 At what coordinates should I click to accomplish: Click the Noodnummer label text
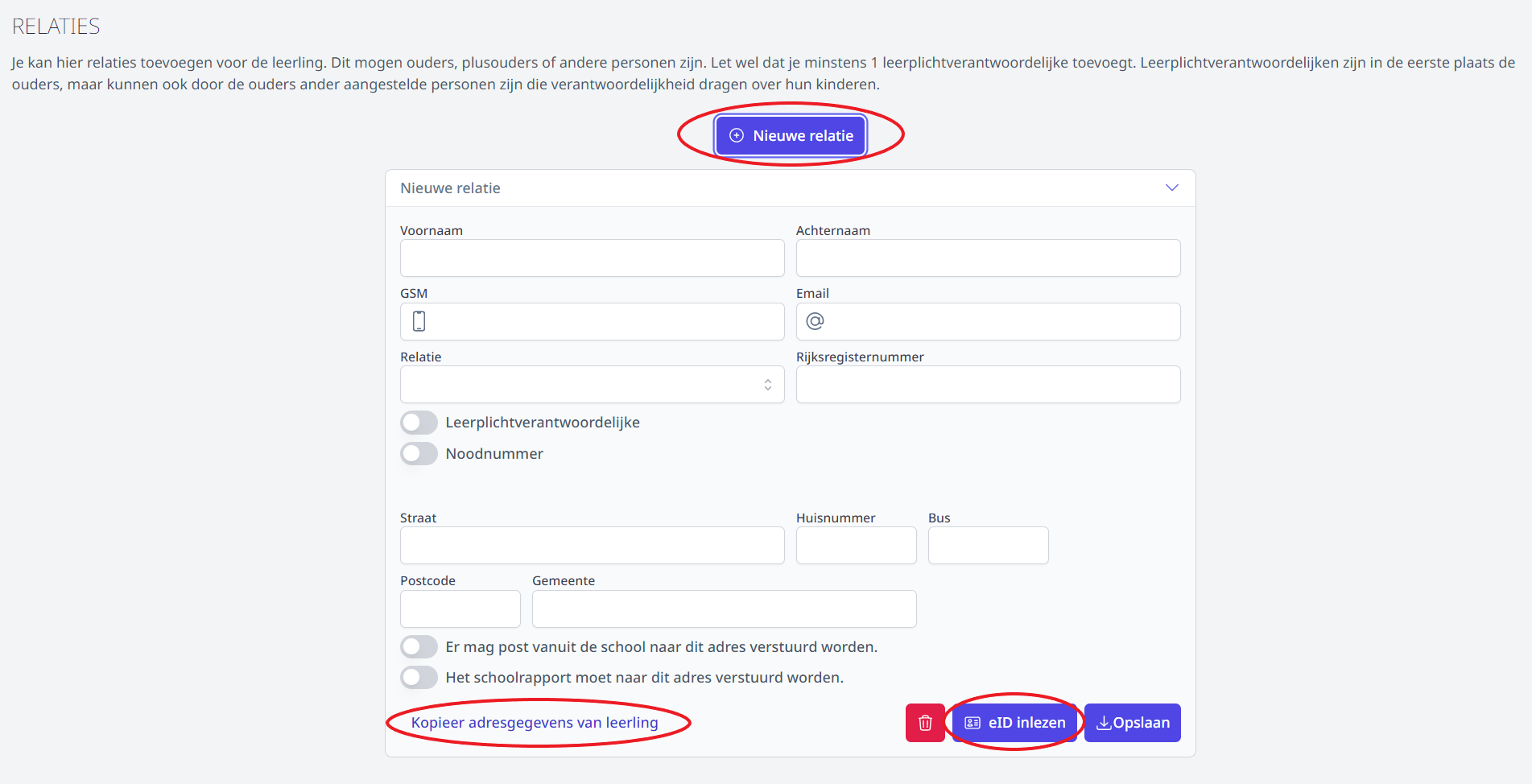[x=494, y=454]
